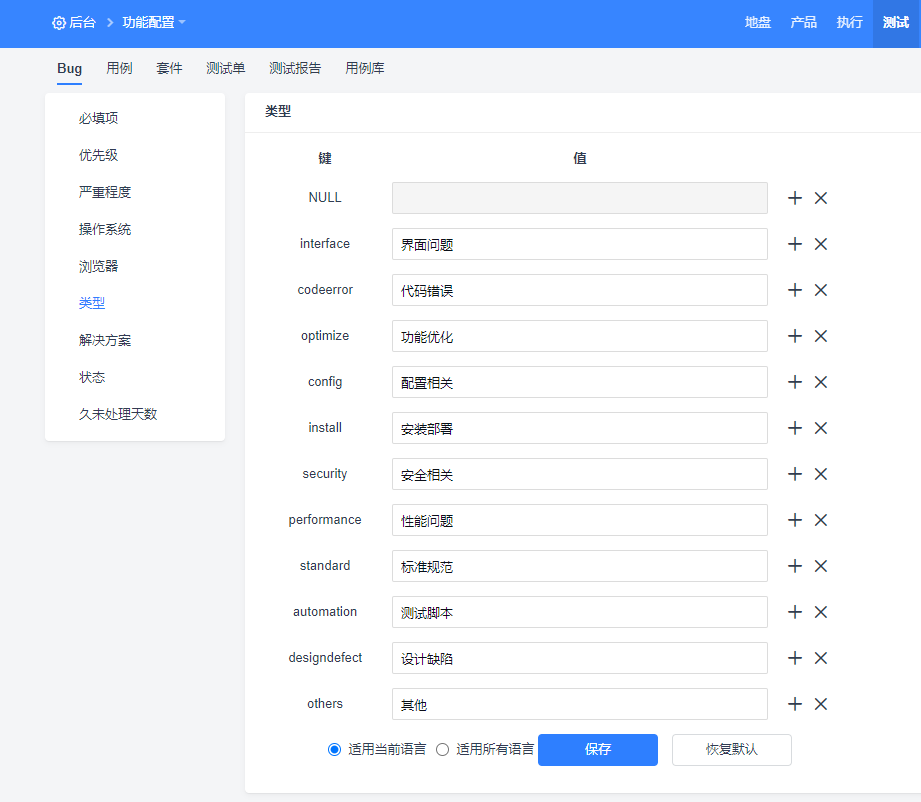Expand the 功能配置 dropdown in header
Image resolution: width=921 pixels, height=802 pixels.
pos(153,22)
